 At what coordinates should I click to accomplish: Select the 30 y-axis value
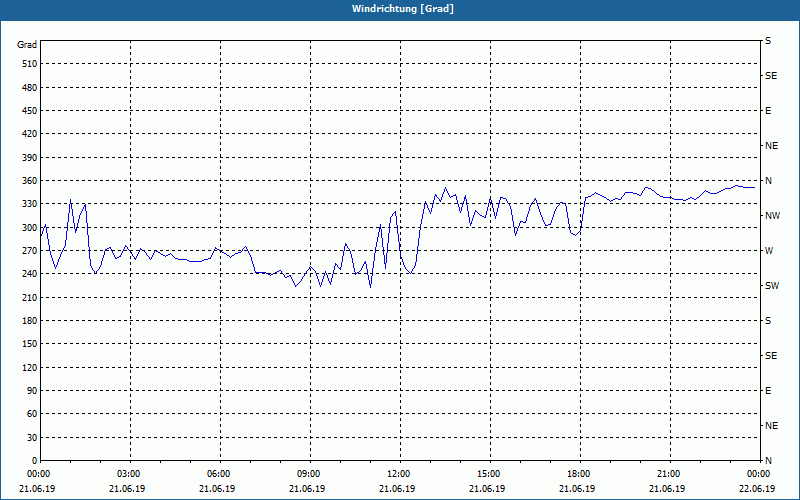32,438
